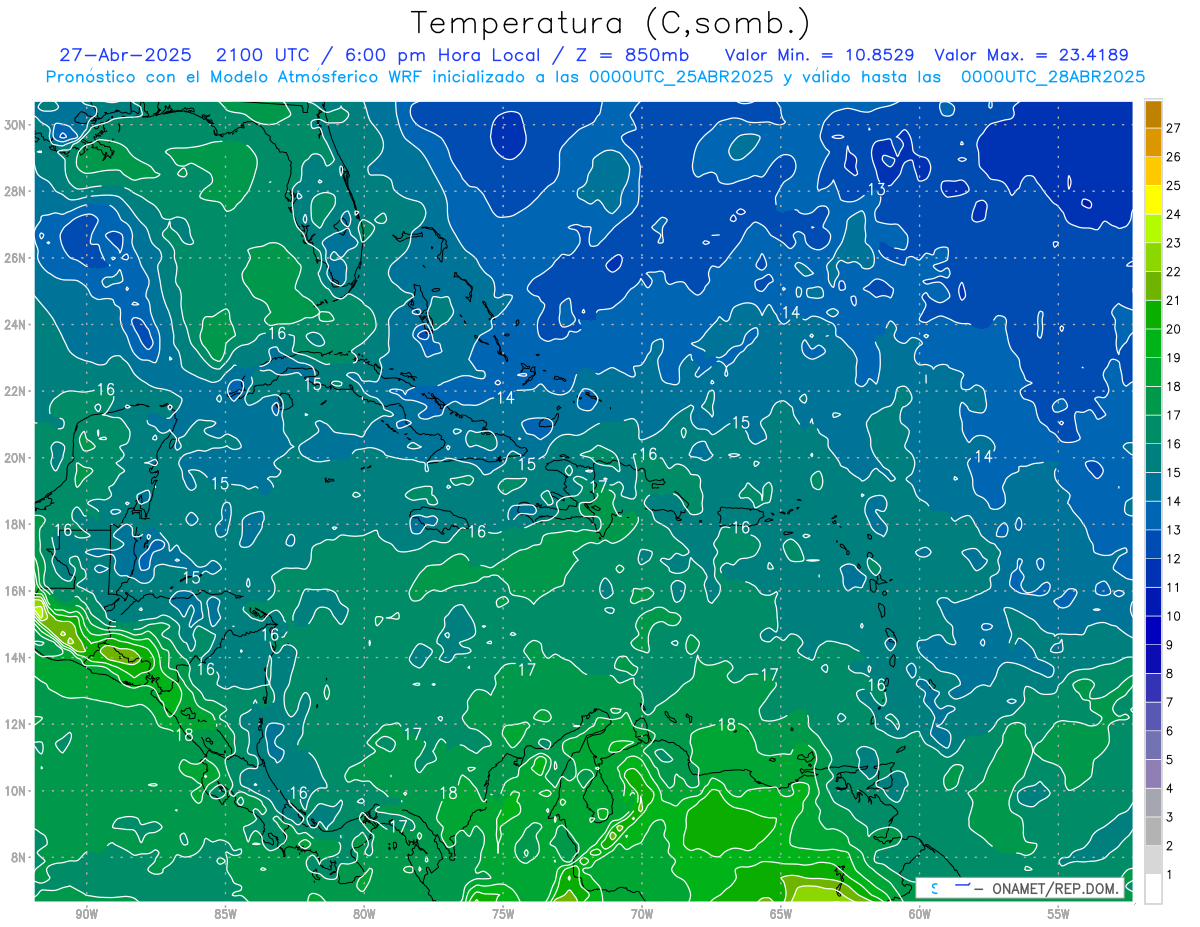Image resolution: width=1200 pixels, height=927 pixels.
Task: Click the color bar label 23
Action: 1173,243
